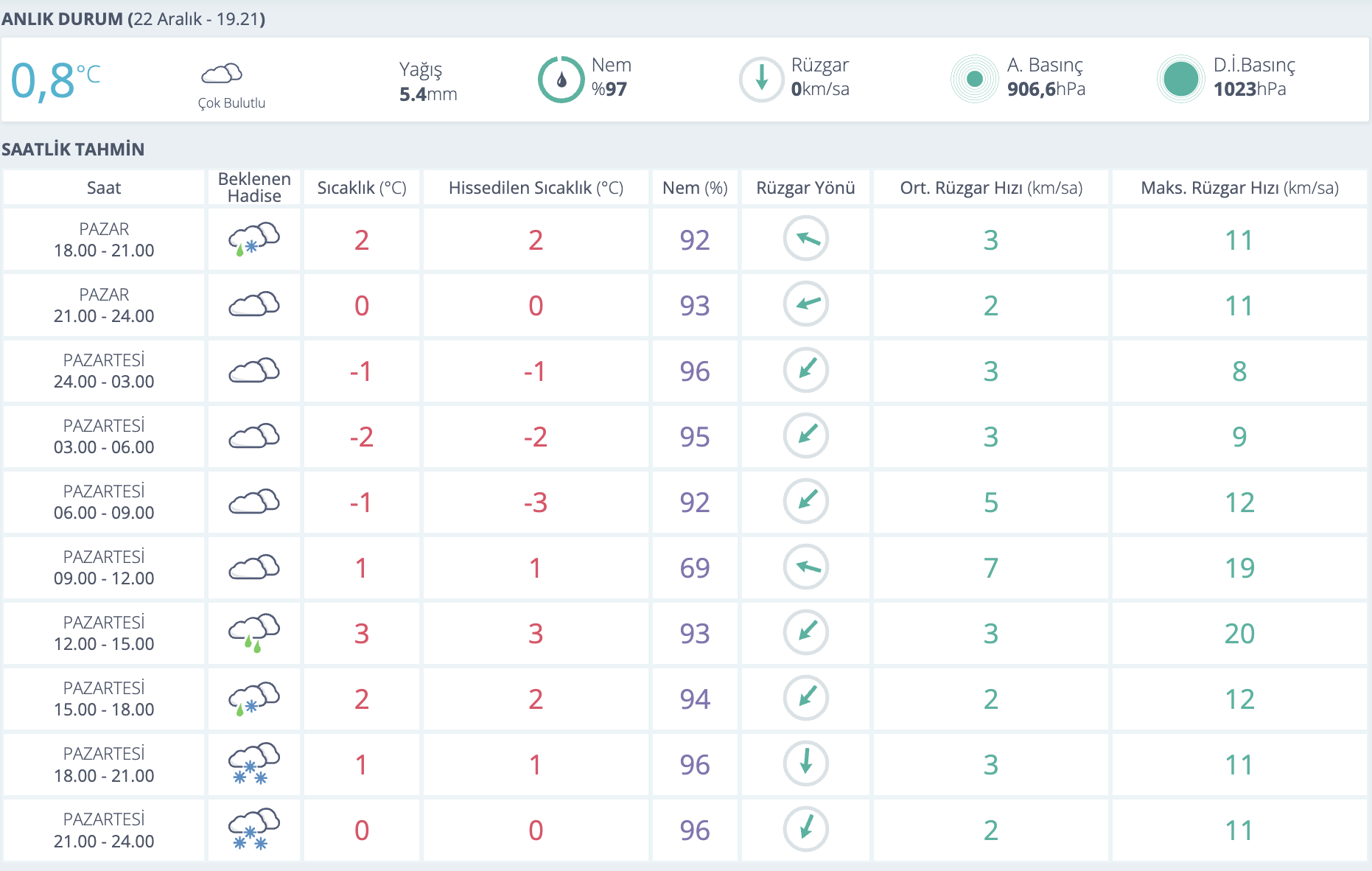Click the PAZAR 18.00 - 21.00 time cell
This screenshot has width=1372, height=871.
(104, 239)
